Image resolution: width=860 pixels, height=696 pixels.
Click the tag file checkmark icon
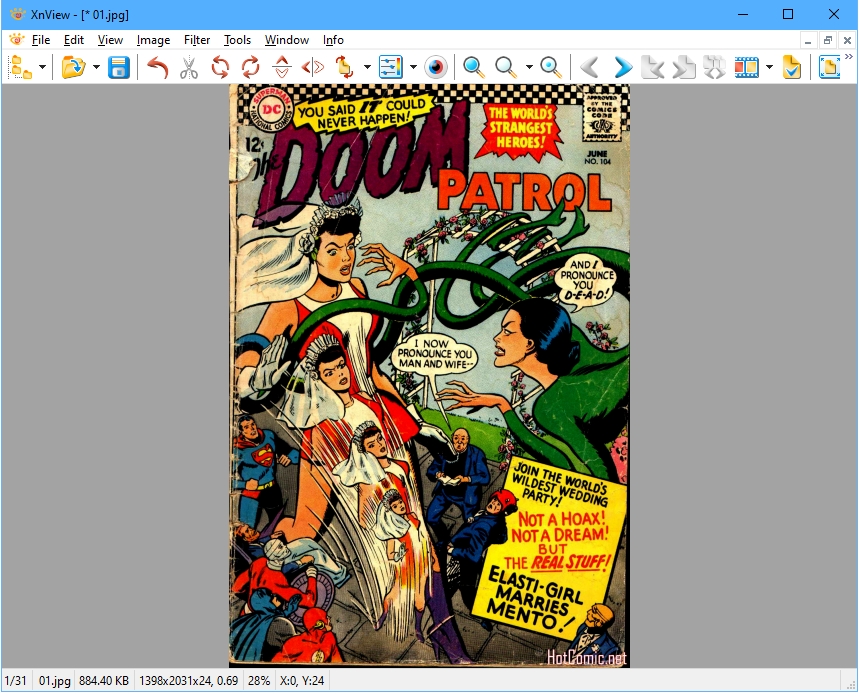click(791, 67)
